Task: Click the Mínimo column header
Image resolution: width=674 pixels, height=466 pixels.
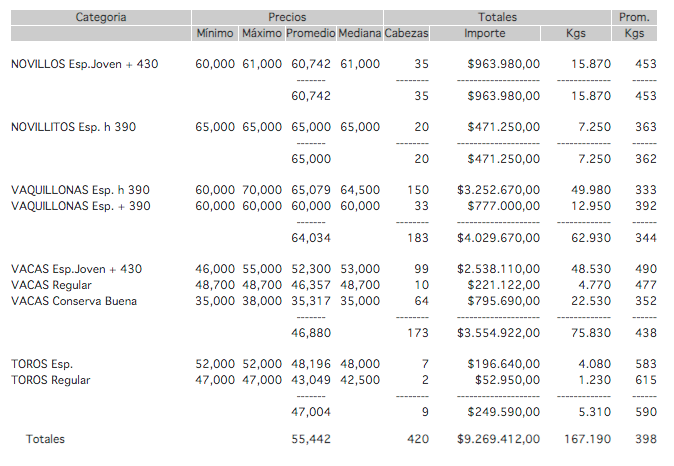Action: click(x=215, y=33)
